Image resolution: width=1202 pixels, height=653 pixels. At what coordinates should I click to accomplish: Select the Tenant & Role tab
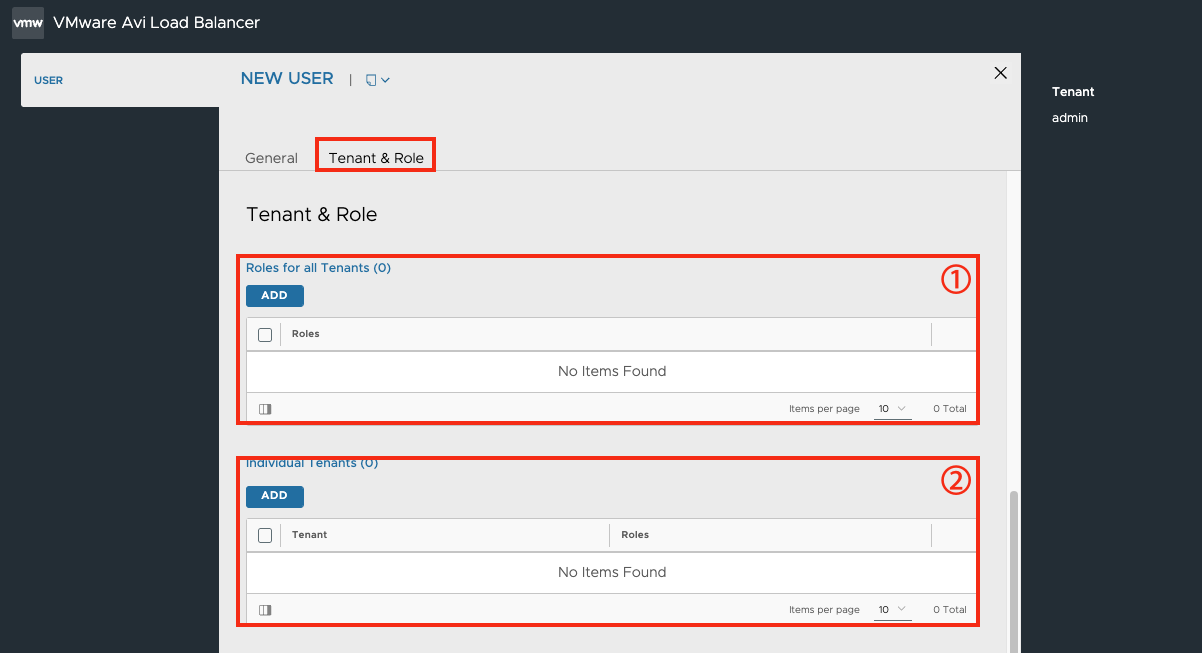click(376, 158)
